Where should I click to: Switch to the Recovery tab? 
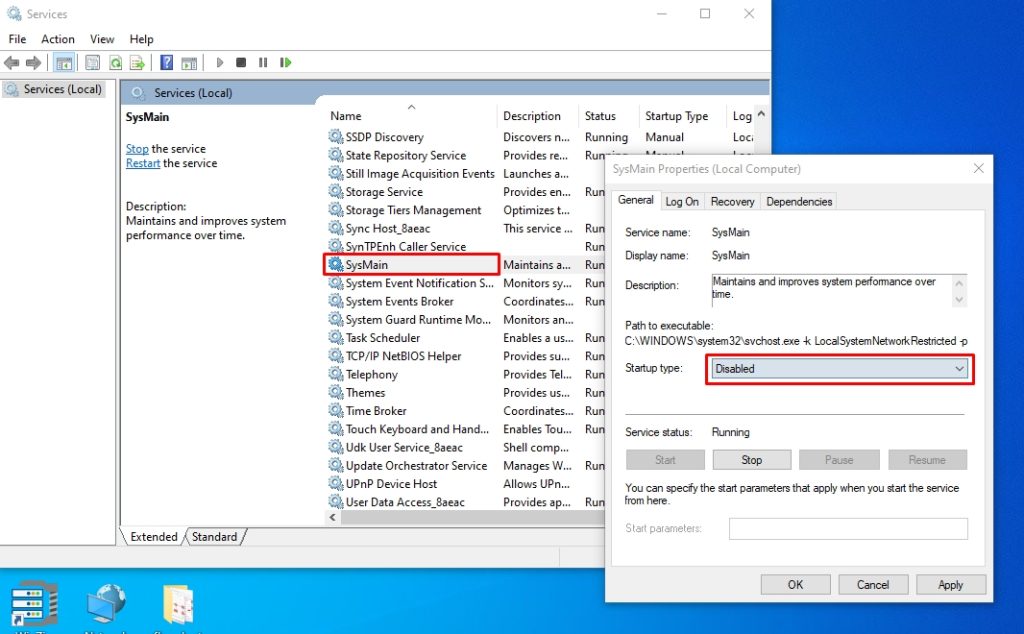click(x=732, y=202)
